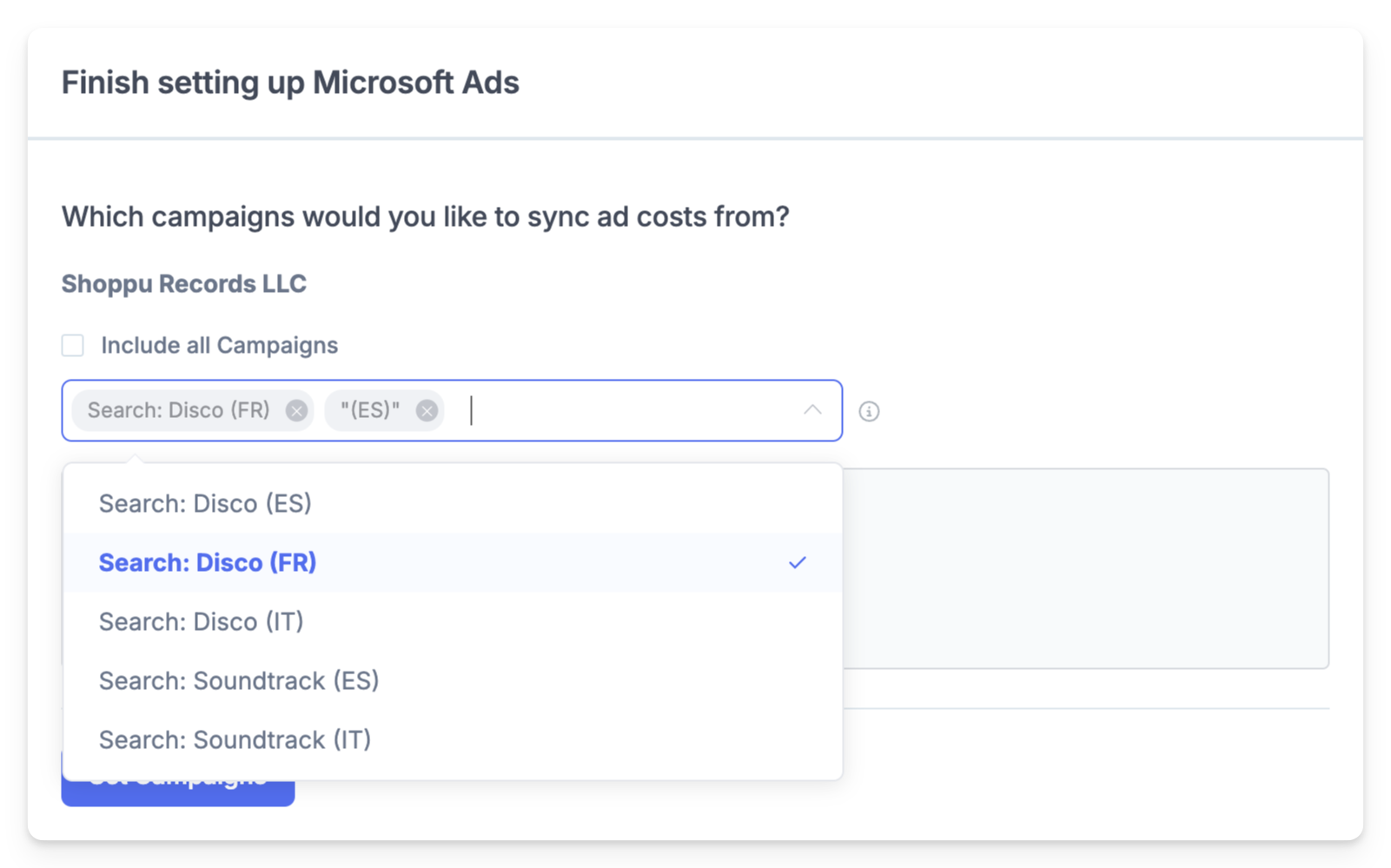This screenshot has width=1391, height=868.
Task: Remove the "(ES)" filter tag
Action: (427, 410)
